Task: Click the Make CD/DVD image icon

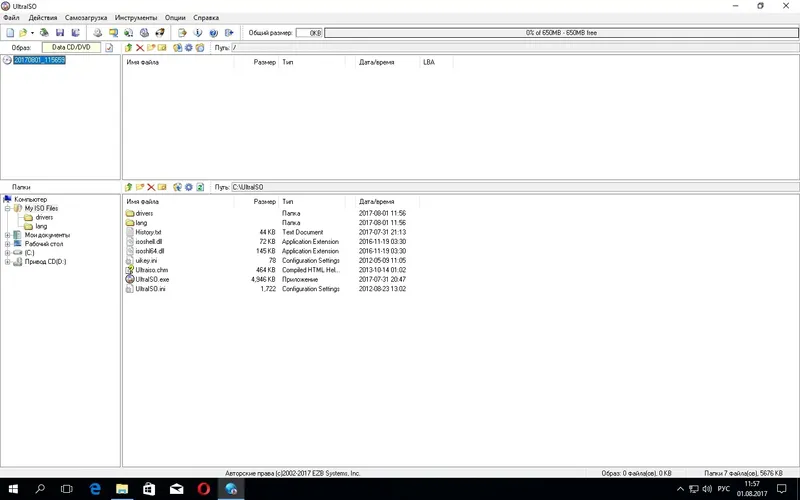Action: (x=97, y=33)
